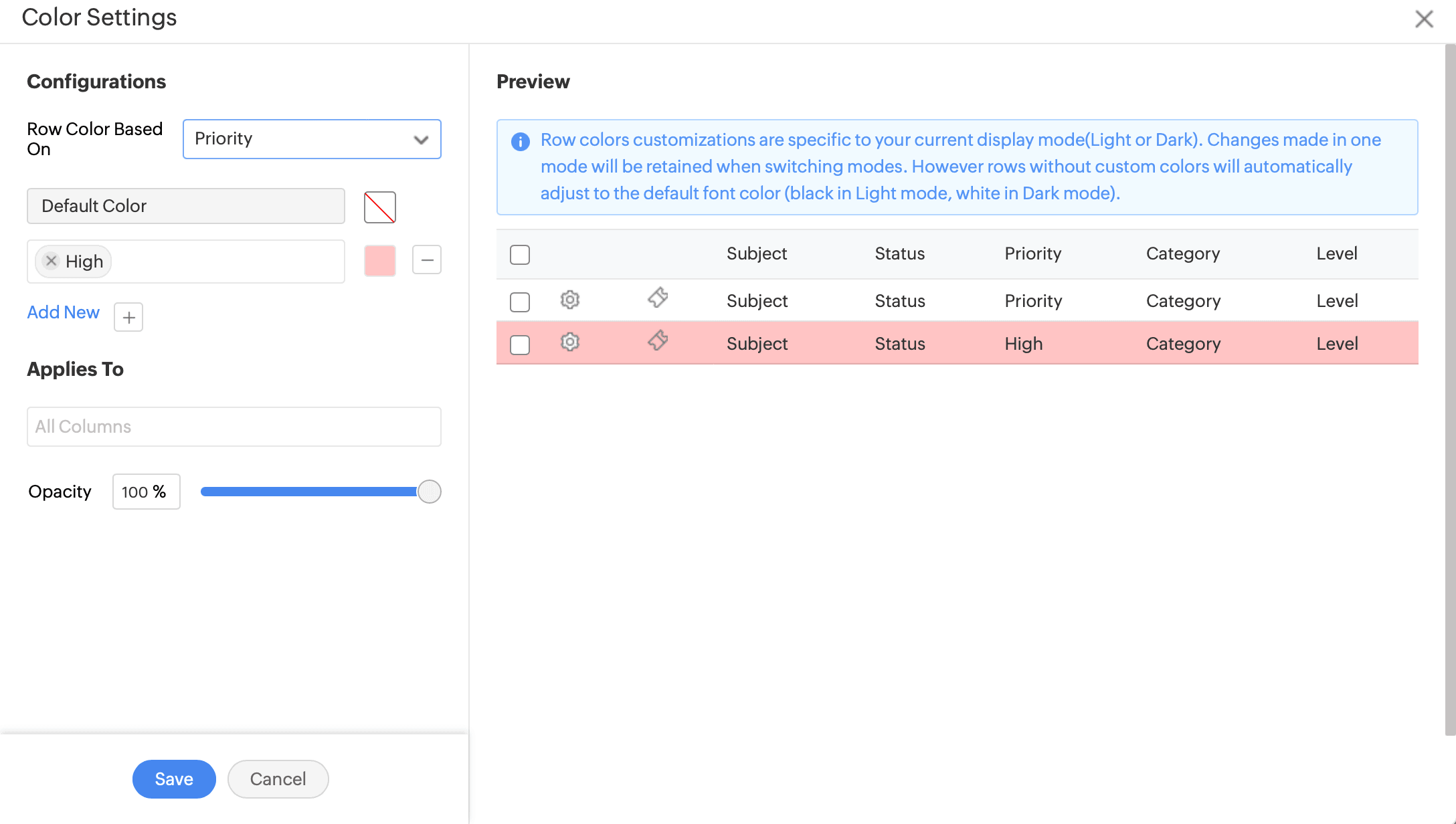Click the gear icon in the first preview row
The image size is (1456, 824).
(x=569, y=300)
